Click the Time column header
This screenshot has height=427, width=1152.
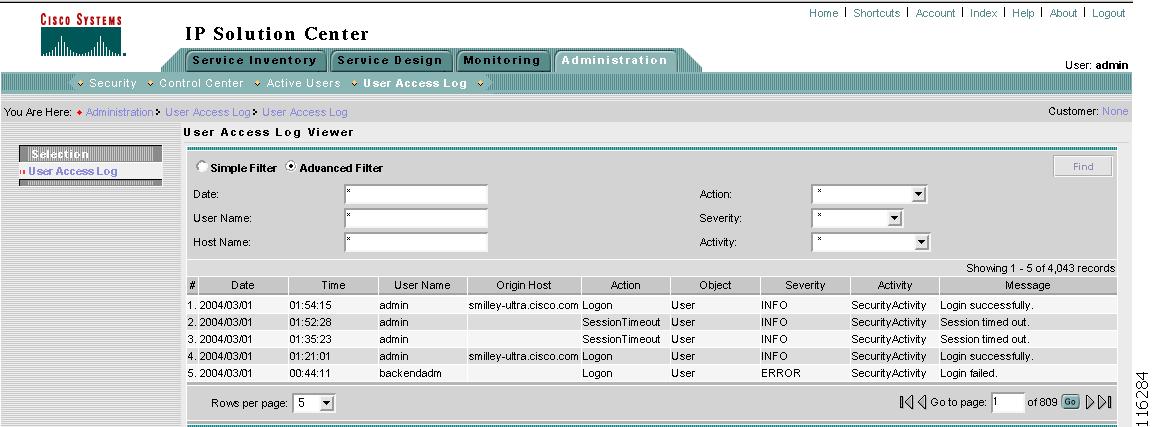(333, 285)
